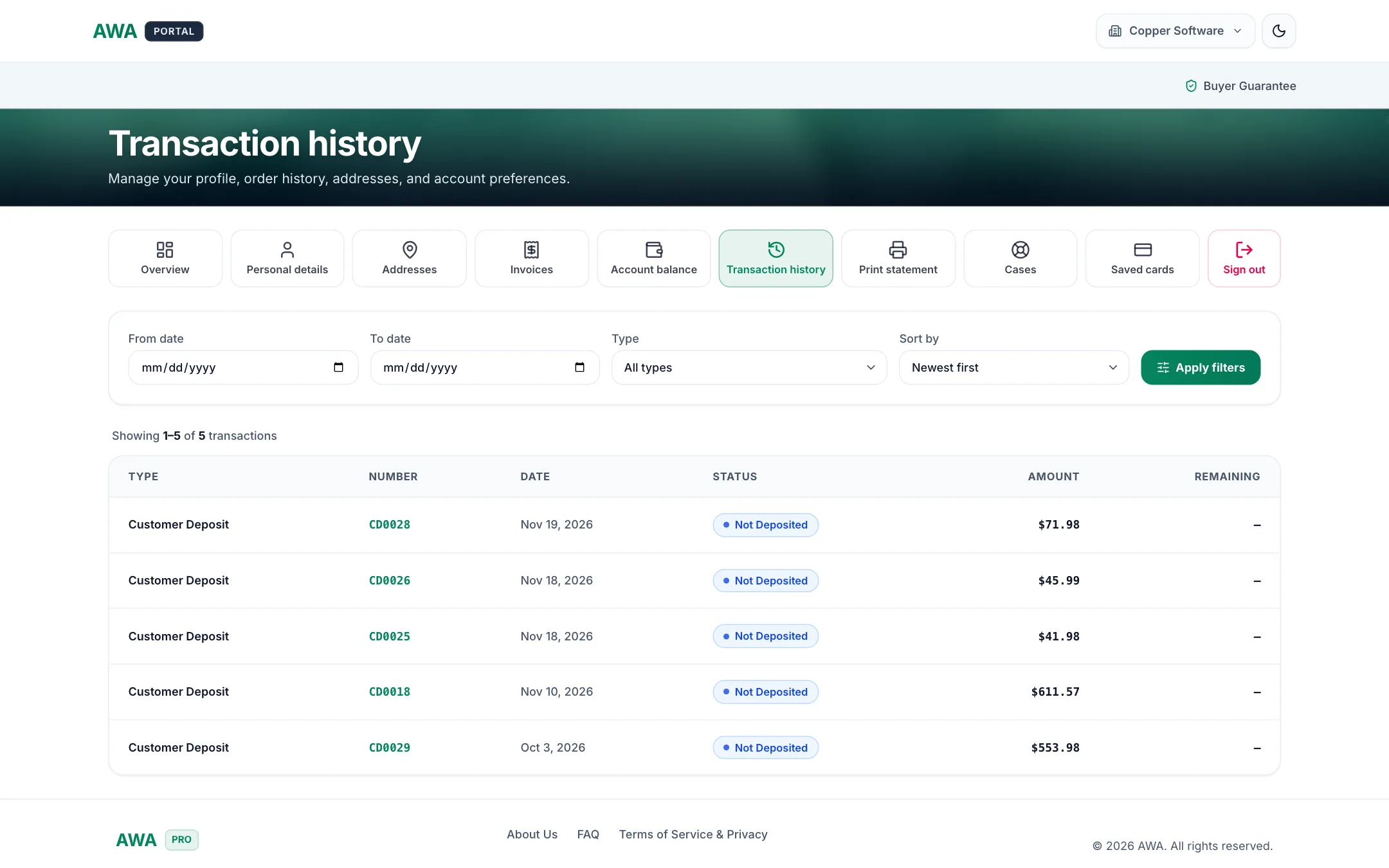
Task: Open transaction number CD0018
Action: [390, 692]
